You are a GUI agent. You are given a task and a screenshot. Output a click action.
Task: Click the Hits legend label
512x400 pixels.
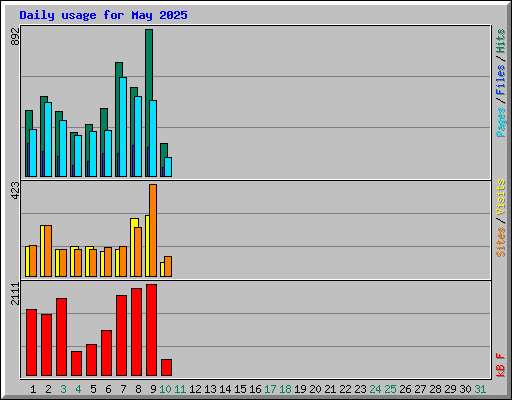pos(501,41)
